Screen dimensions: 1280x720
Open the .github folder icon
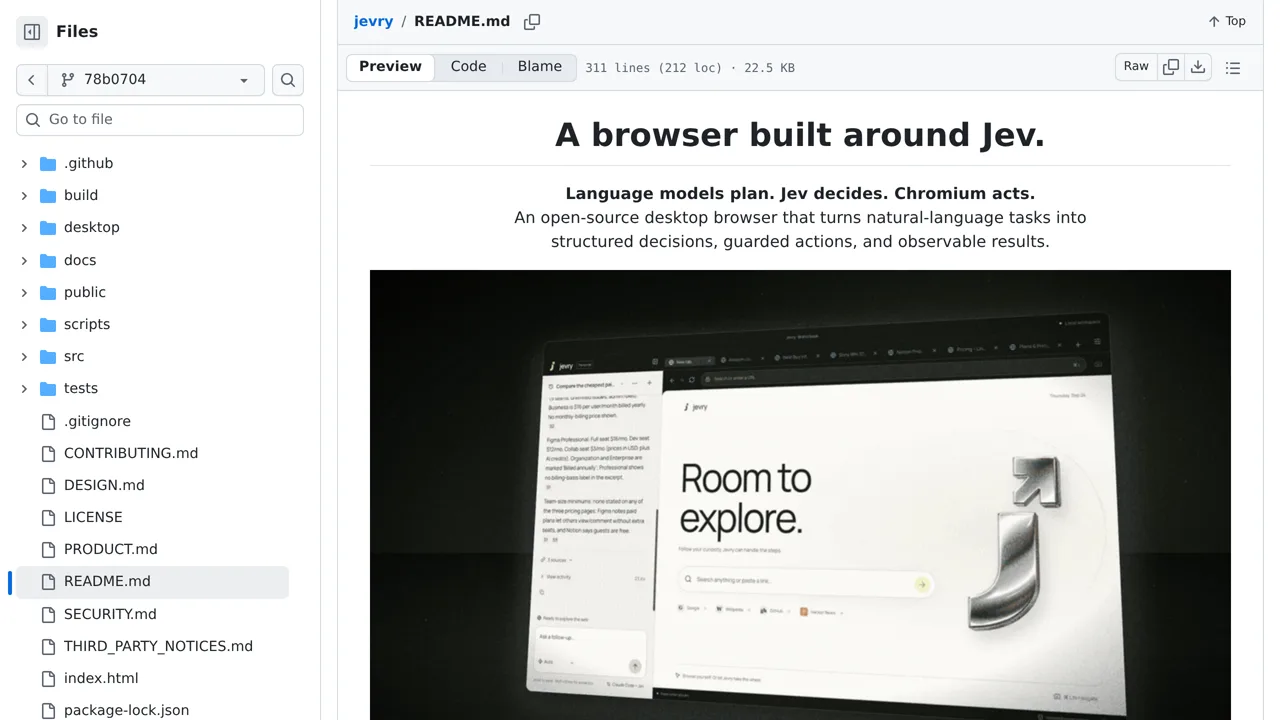coord(48,164)
